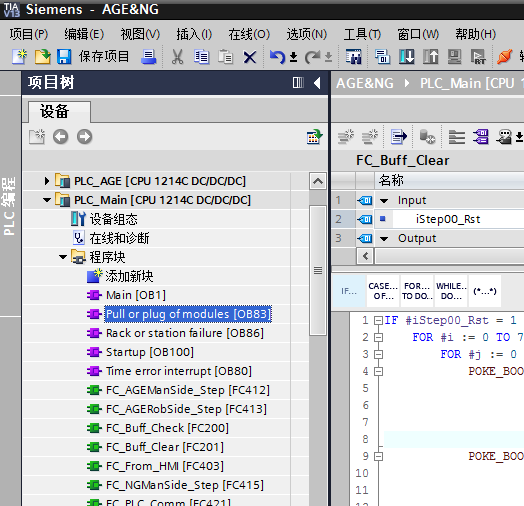Click the Undo arrow icon
This screenshot has width=524, height=506.
point(277,57)
